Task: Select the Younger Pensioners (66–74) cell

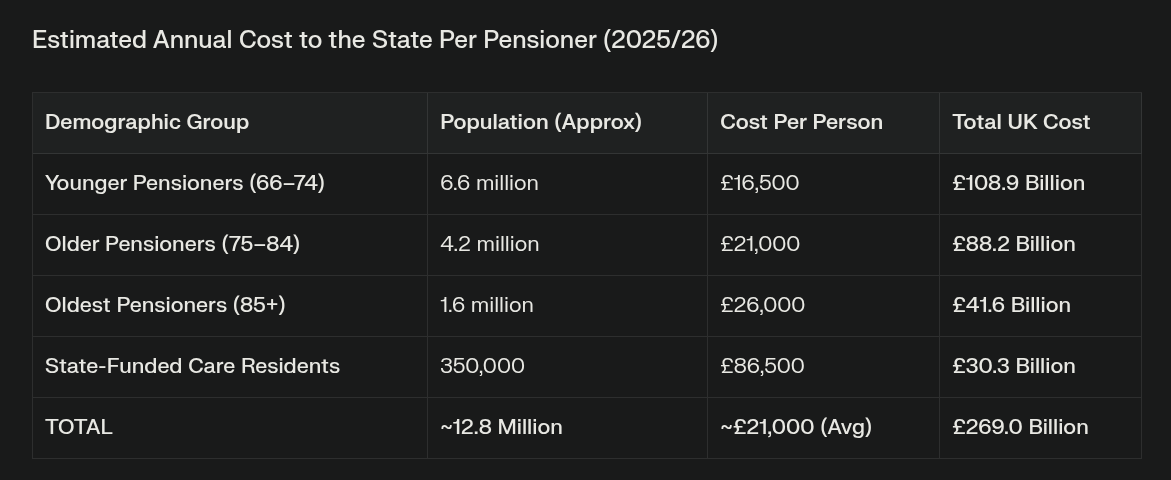Action: pos(185,183)
